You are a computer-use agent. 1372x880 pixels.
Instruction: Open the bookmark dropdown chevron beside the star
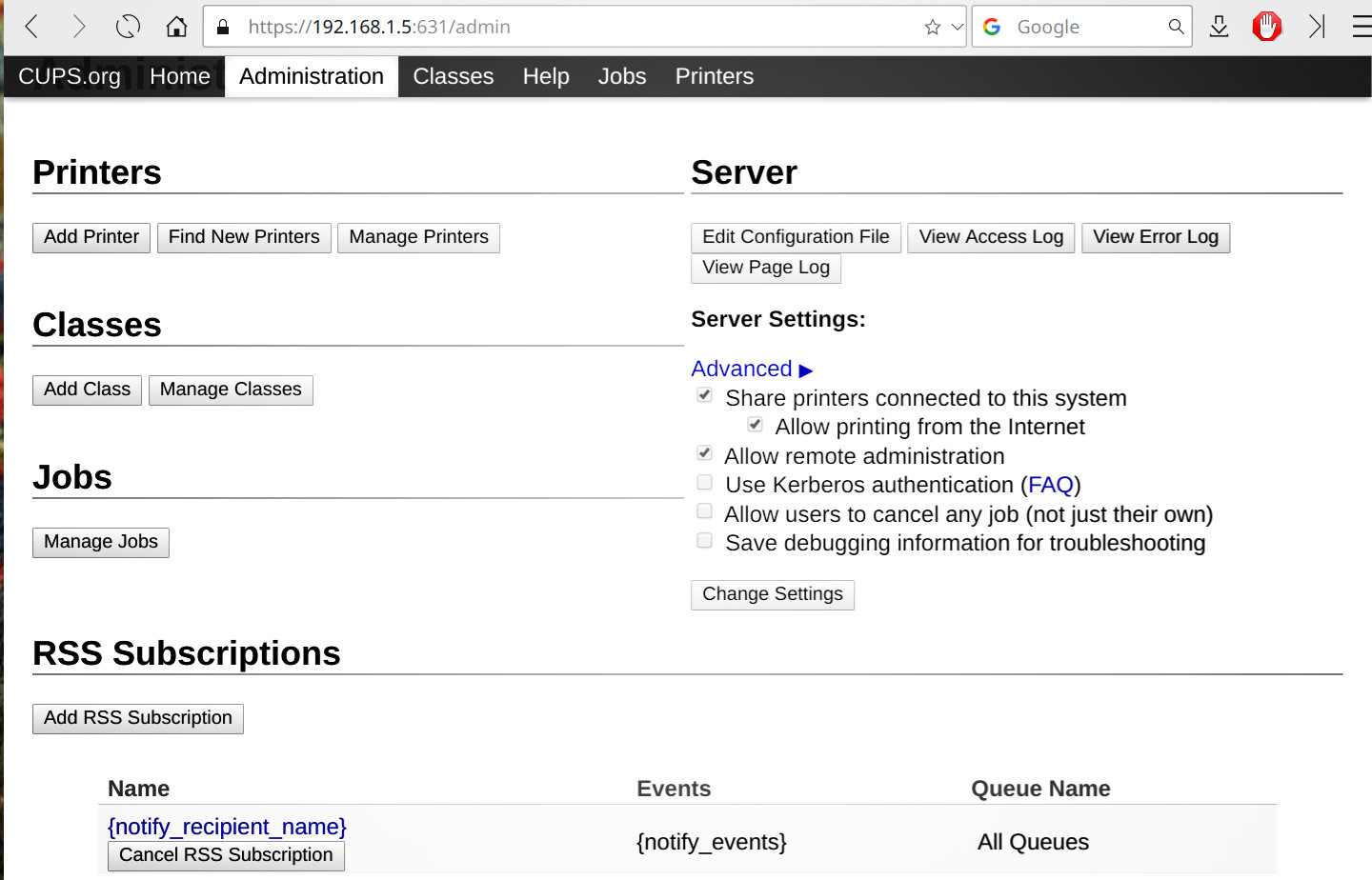(x=957, y=27)
